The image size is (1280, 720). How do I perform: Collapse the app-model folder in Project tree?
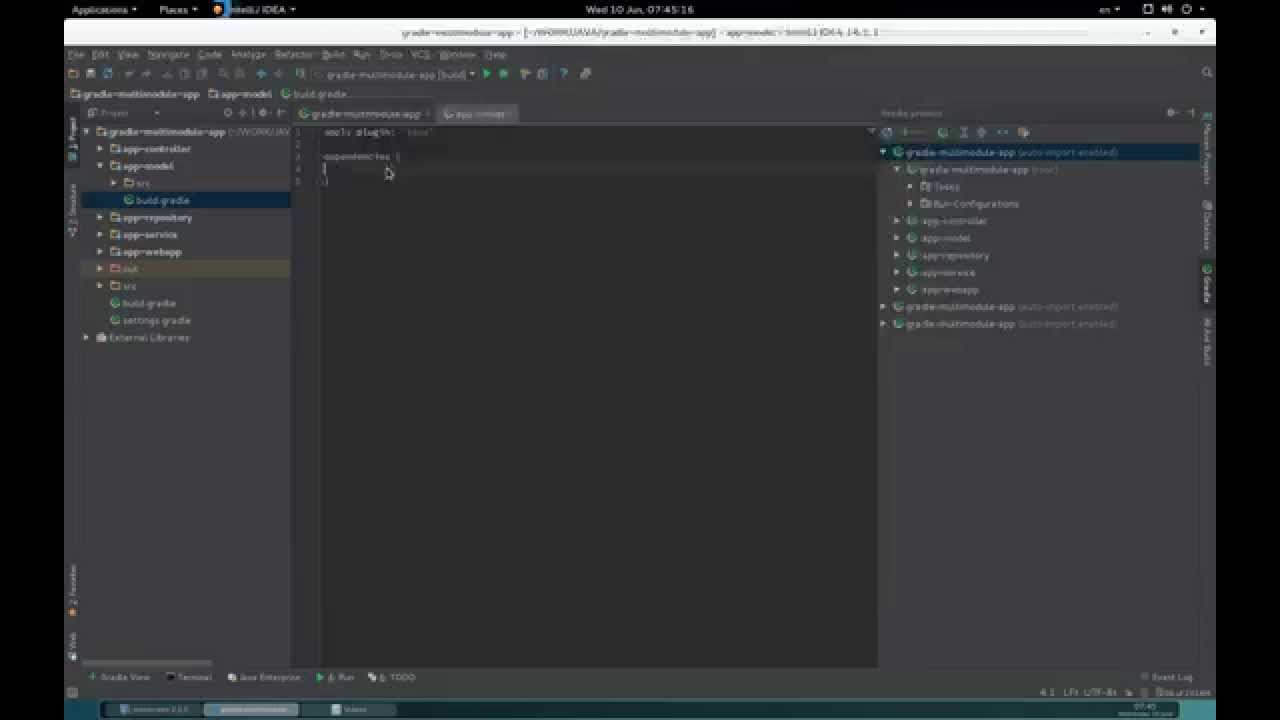pyautogui.click(x=100, y=166)
